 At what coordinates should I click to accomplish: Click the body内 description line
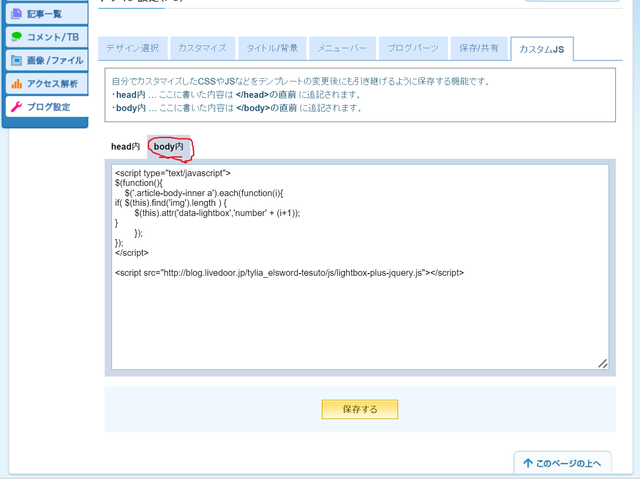237,108
